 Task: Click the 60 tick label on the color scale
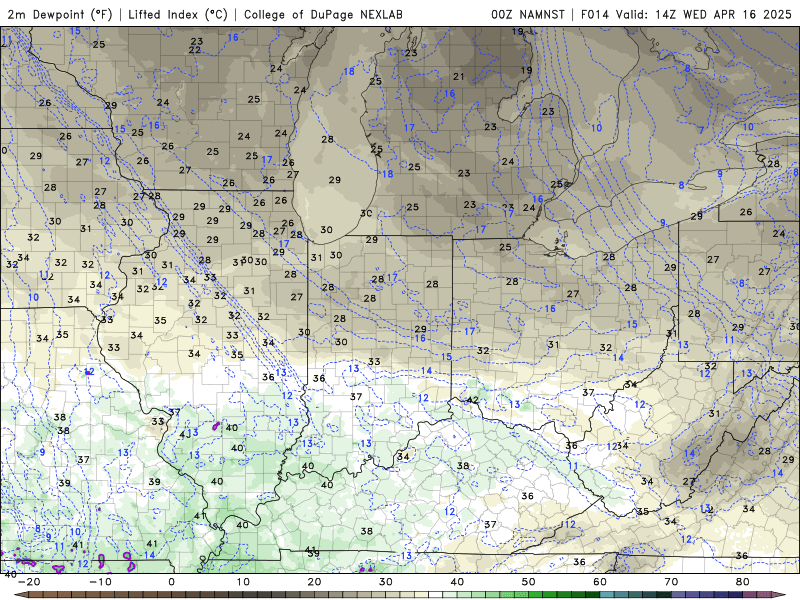[600, 582]
